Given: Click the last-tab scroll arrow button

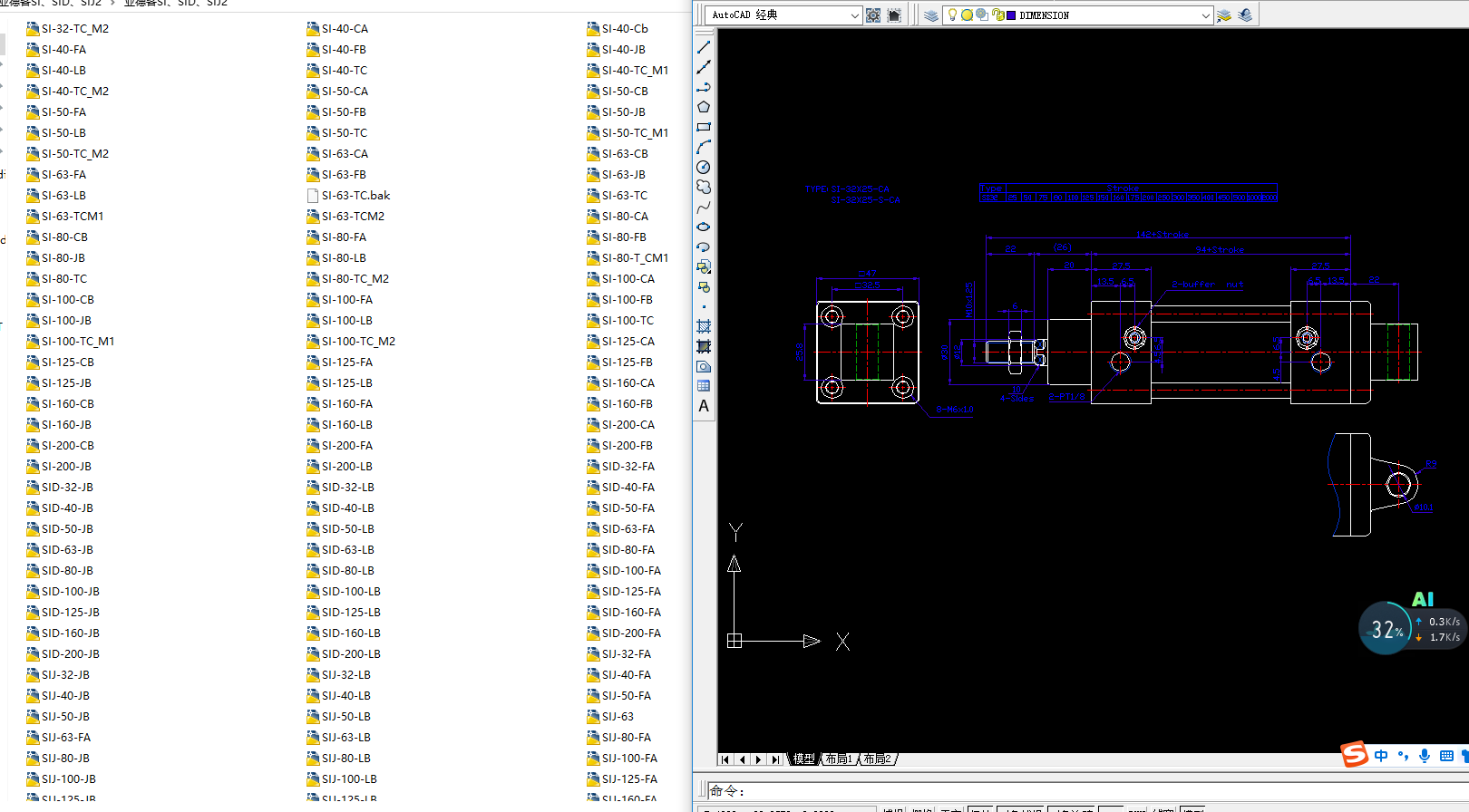Looking at the screenshot, I should pyautogui.click(x=775, y=759).
